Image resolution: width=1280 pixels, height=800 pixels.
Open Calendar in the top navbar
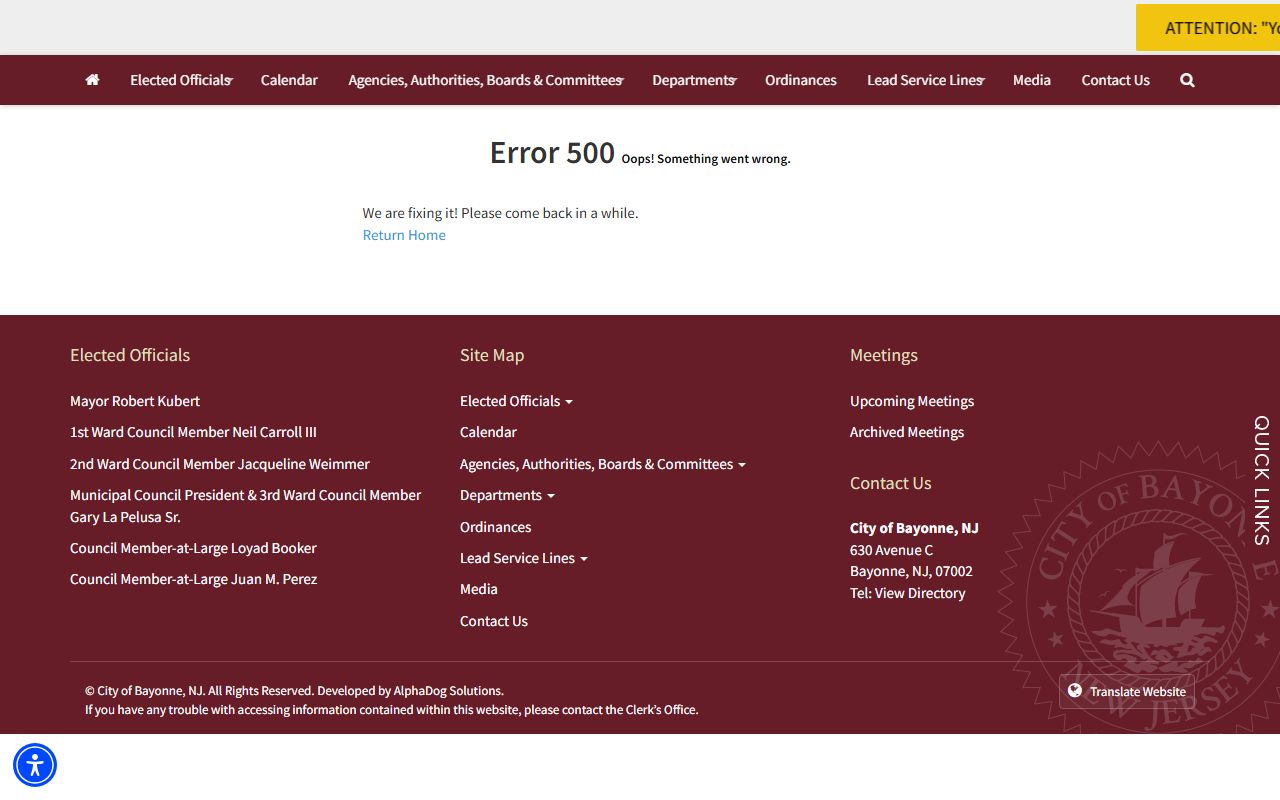point(289,80)
